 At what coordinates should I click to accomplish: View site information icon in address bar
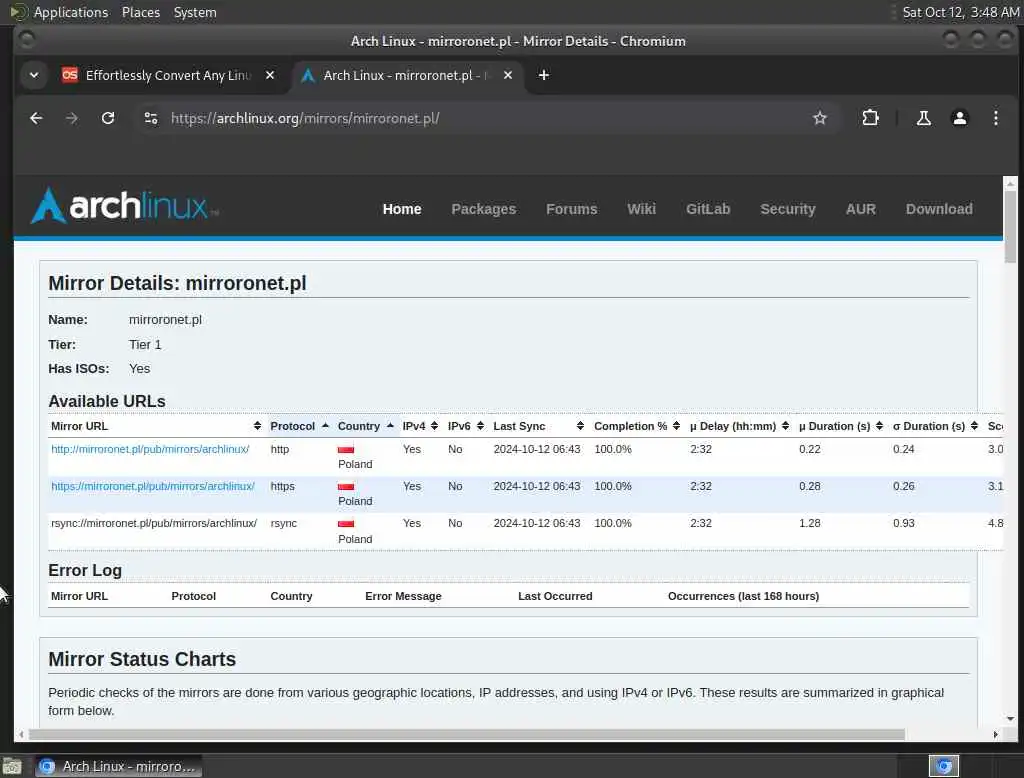pos(151,118)
